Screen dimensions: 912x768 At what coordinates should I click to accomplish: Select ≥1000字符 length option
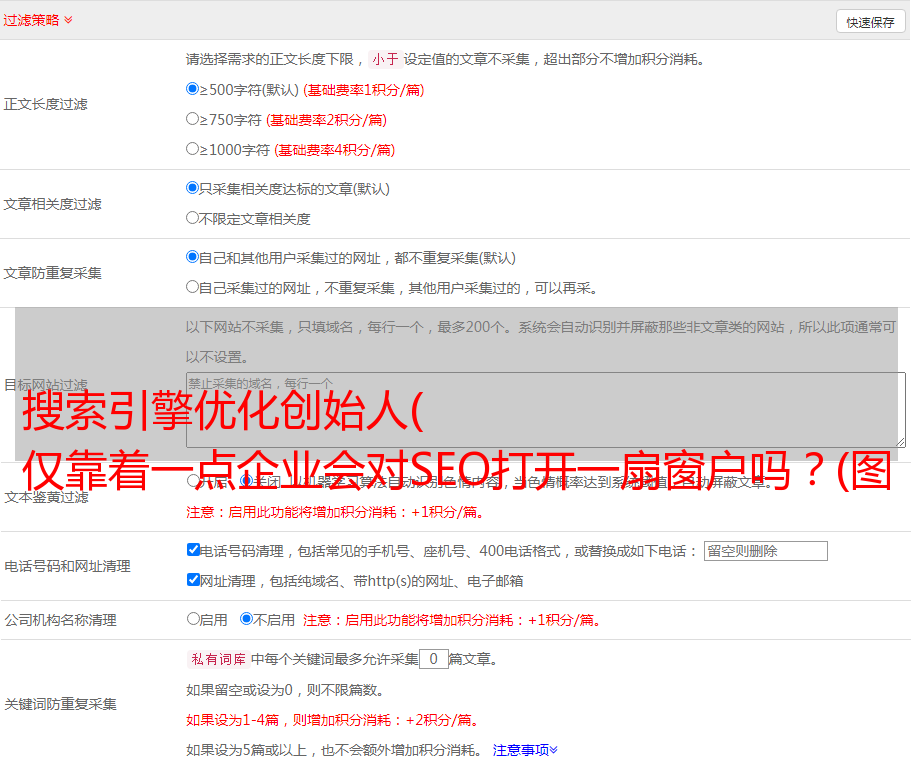pos(192,148)
